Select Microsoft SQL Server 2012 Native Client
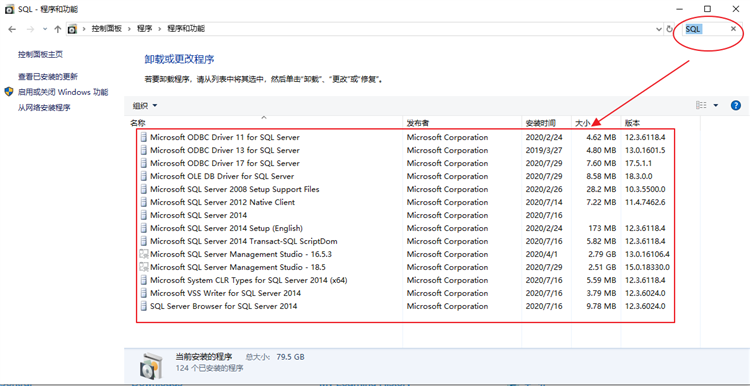The image size is (750, 386). click(222, 202)
